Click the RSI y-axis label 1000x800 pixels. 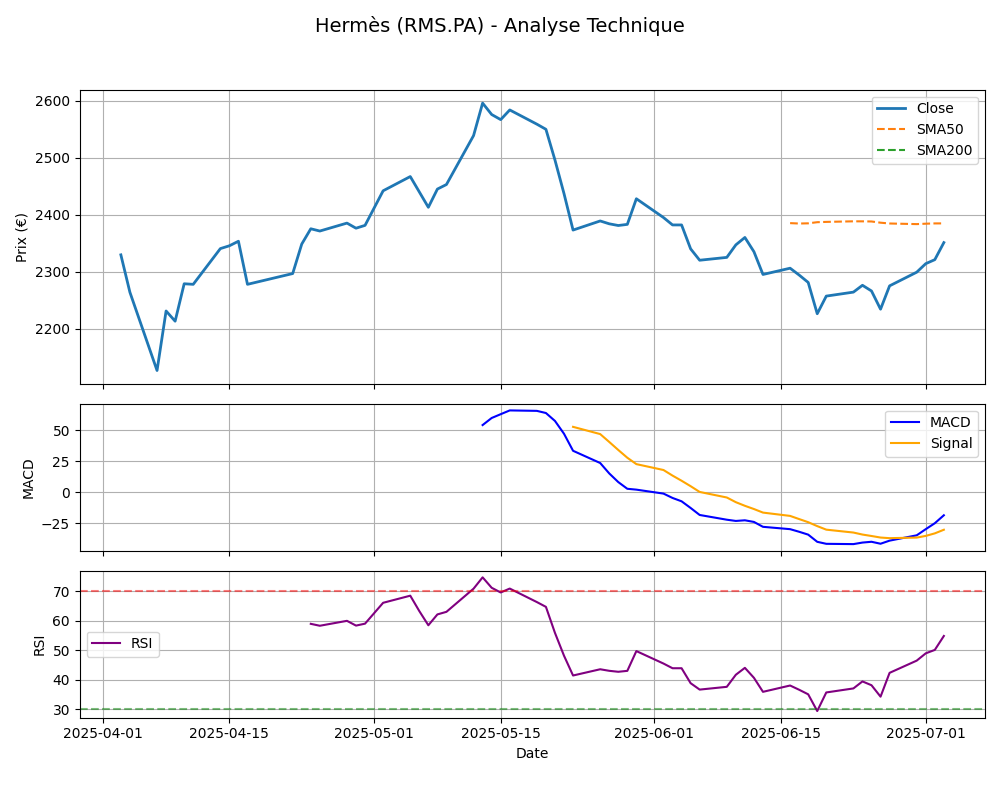(x=39, y=646)
